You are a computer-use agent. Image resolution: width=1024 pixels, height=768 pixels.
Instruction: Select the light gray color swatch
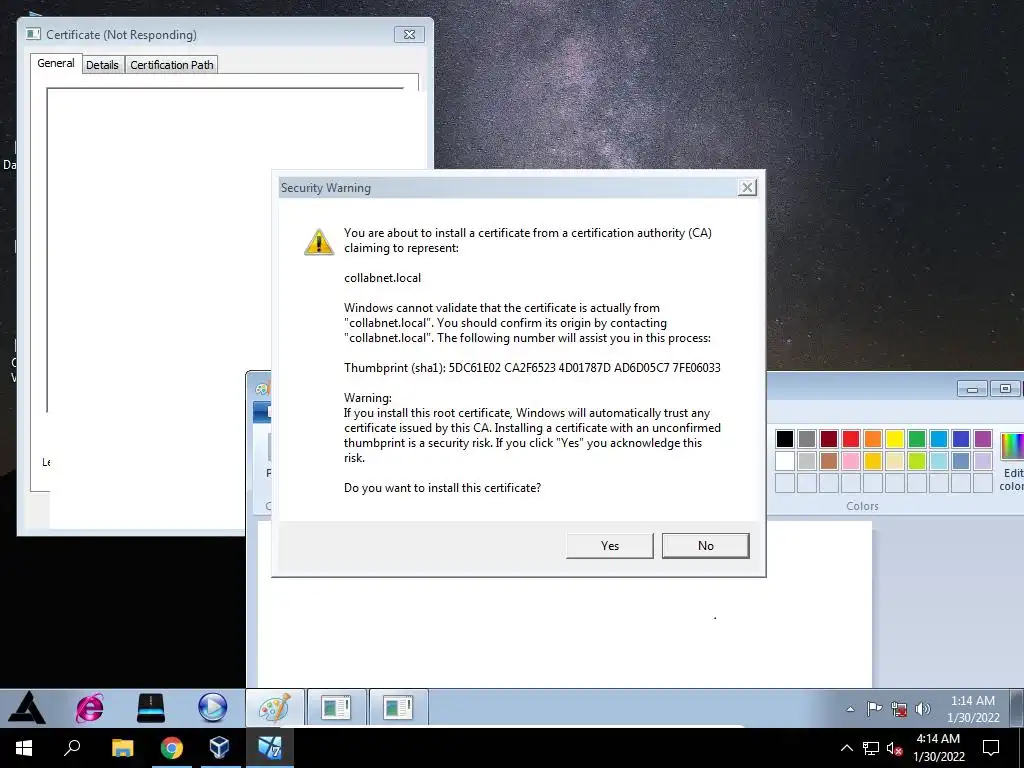coord(807,461)
